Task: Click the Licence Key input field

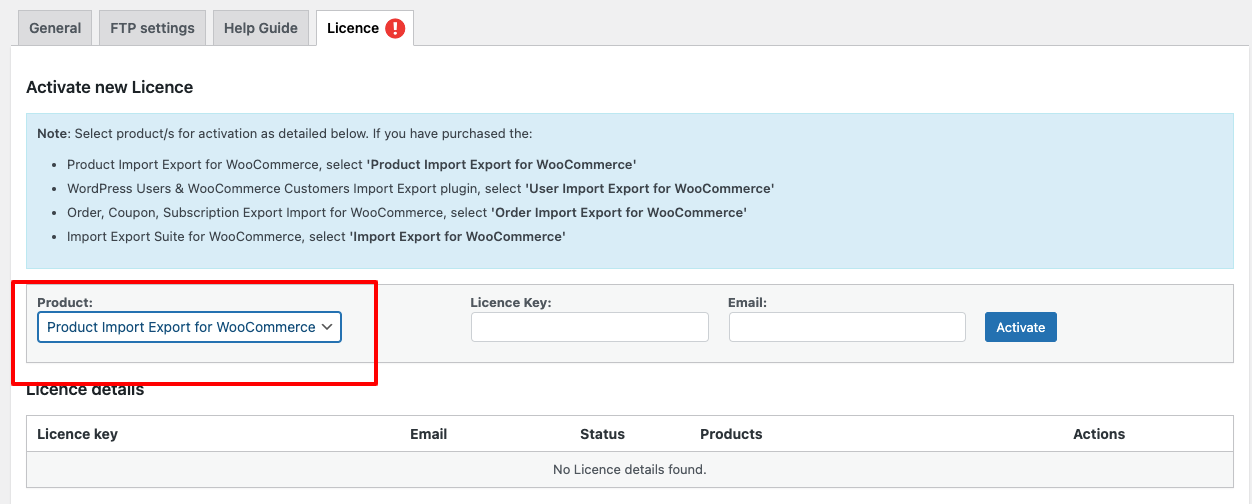Action: pos(590,327)
